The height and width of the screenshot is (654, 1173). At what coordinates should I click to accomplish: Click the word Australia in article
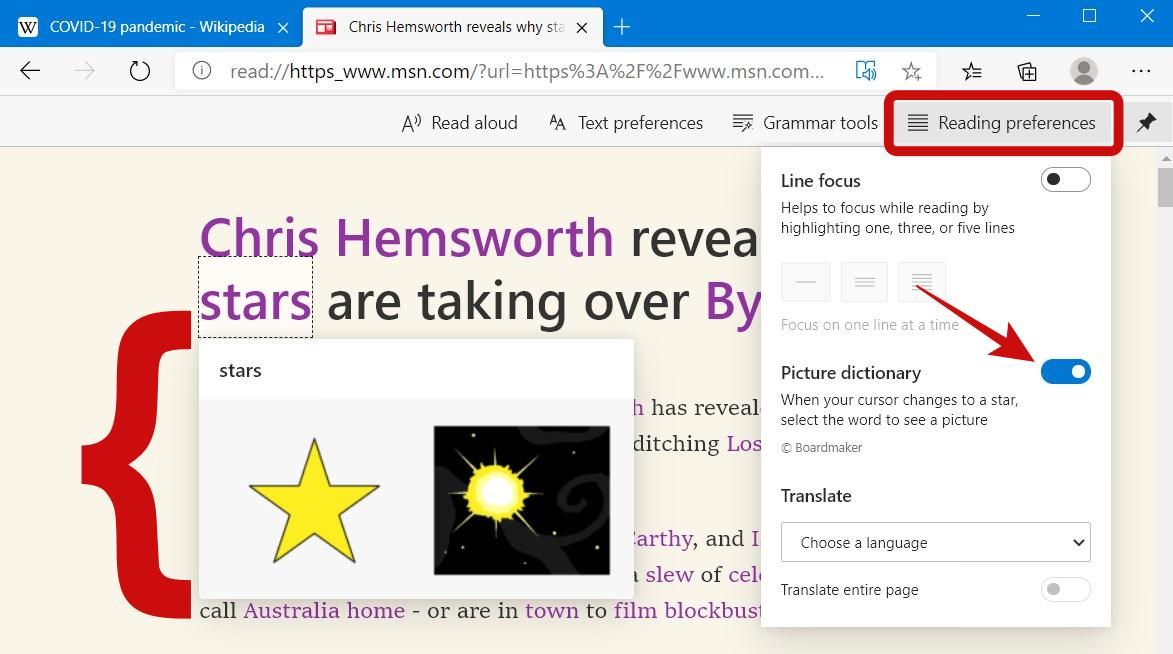point(292,611)
